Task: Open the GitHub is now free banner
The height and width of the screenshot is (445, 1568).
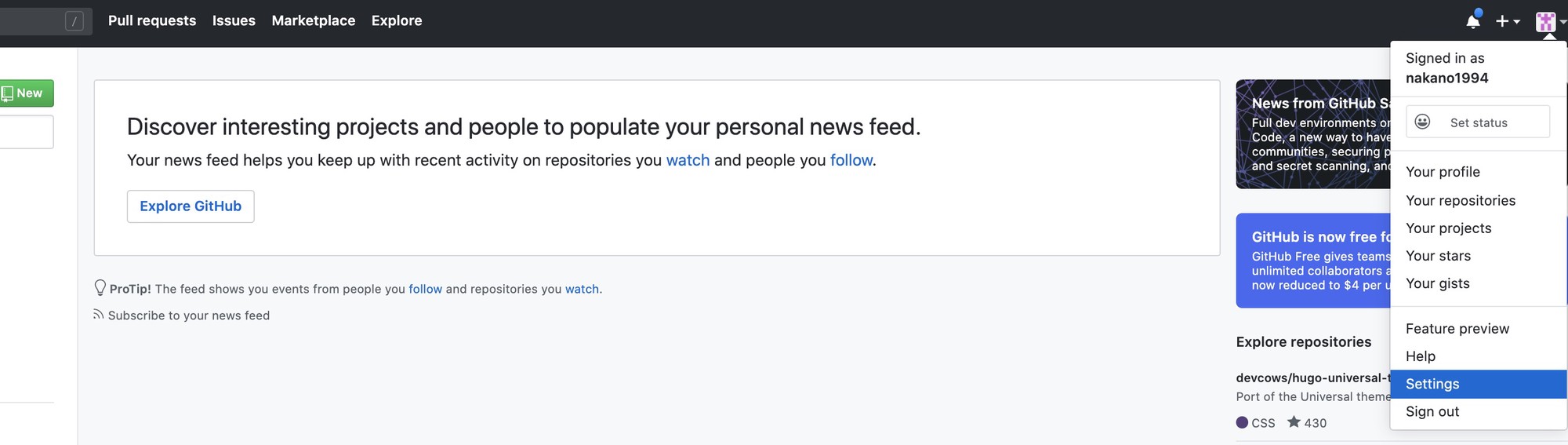Action: tap(1313, 261)
